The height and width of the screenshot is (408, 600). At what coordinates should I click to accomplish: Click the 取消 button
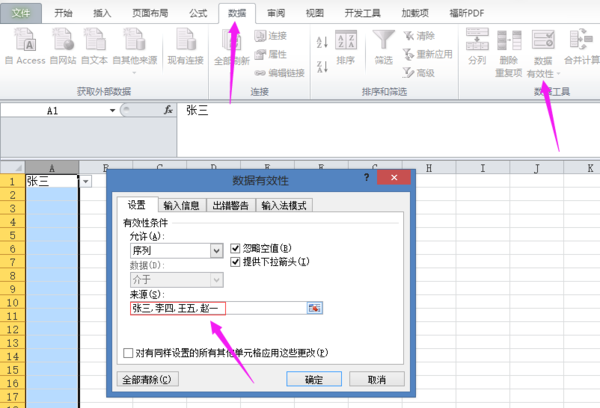(x=377, y=379)
